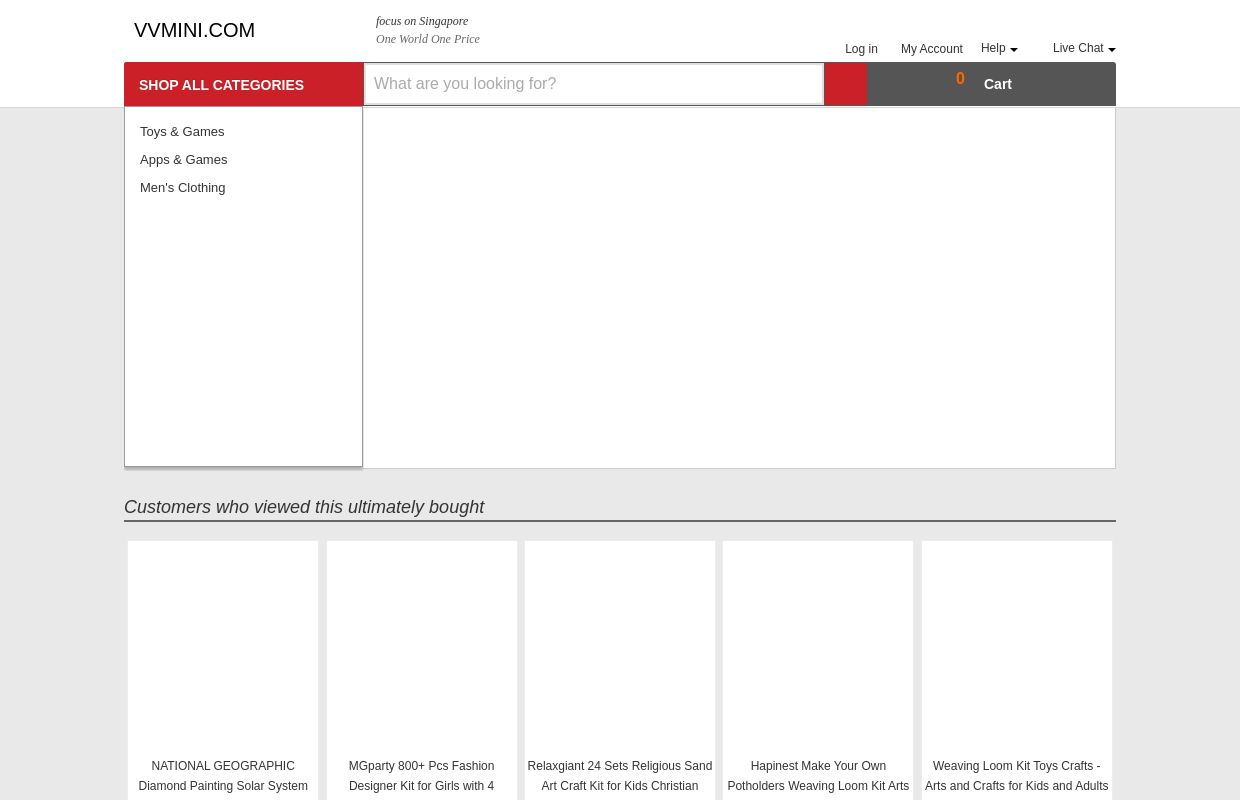
Task: Click the NATIONAL GEOGRAPHIC Diamond Painting title
Action: pos(223,776)
